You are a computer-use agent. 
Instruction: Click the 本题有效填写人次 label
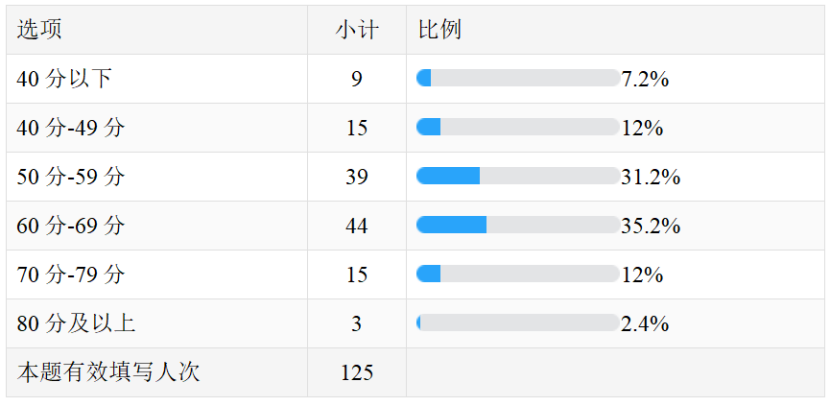point(108,372)
